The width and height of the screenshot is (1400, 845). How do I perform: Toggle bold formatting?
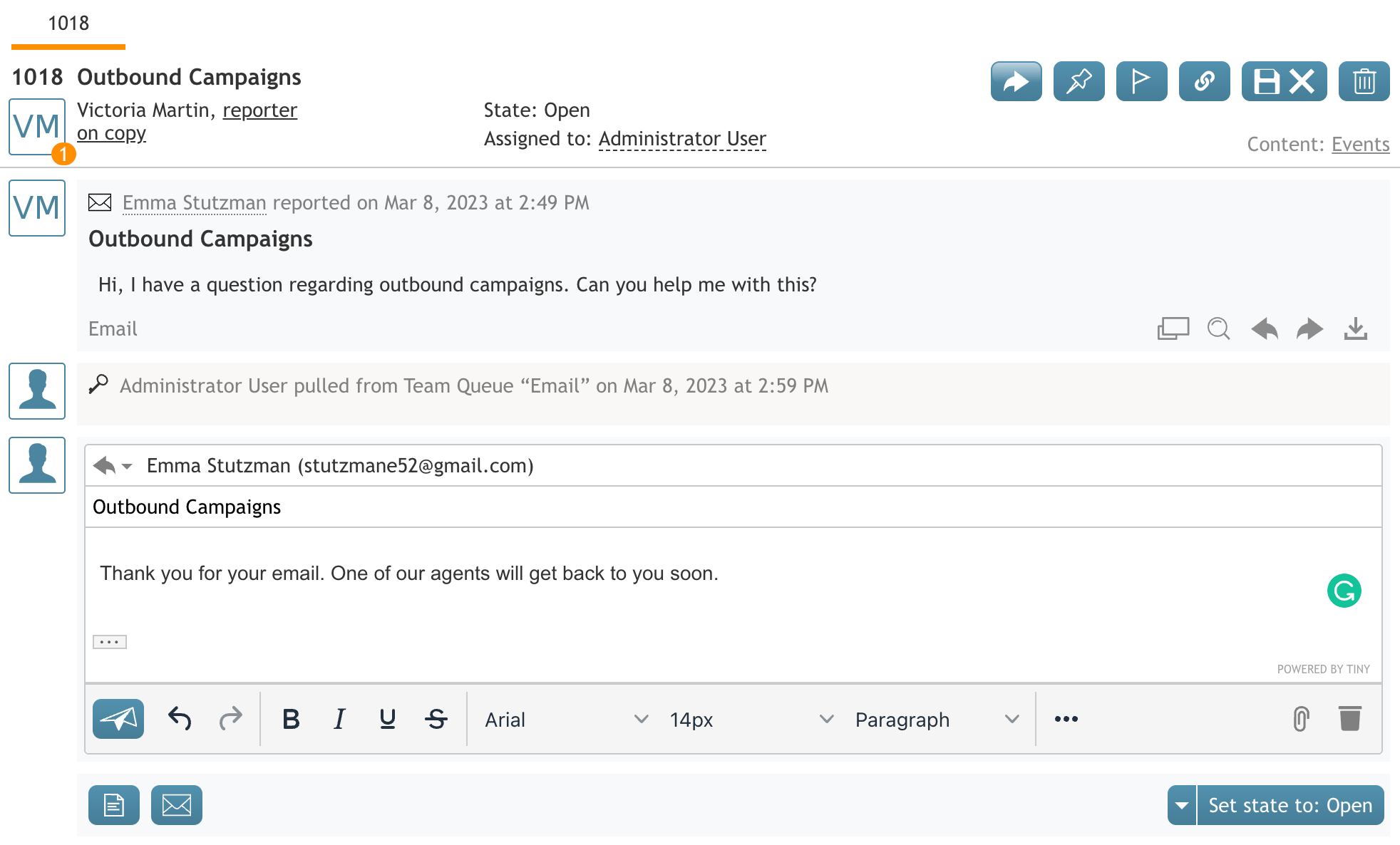tap(291, 719)
